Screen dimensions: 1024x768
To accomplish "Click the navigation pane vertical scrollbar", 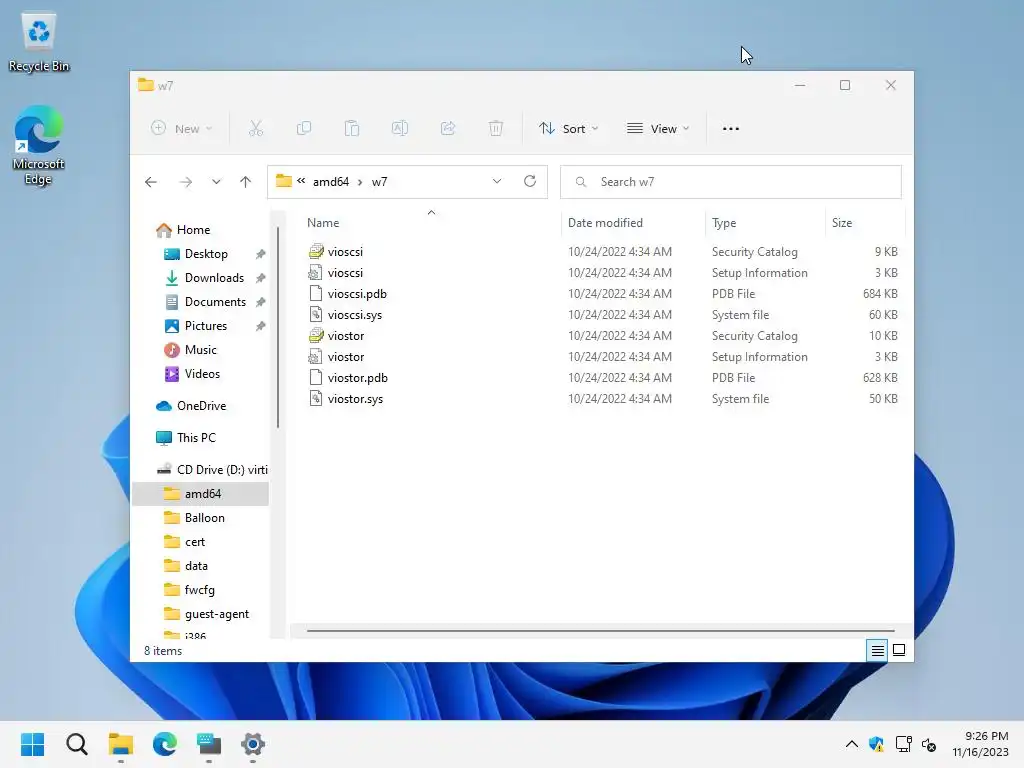I will [278, 327].
